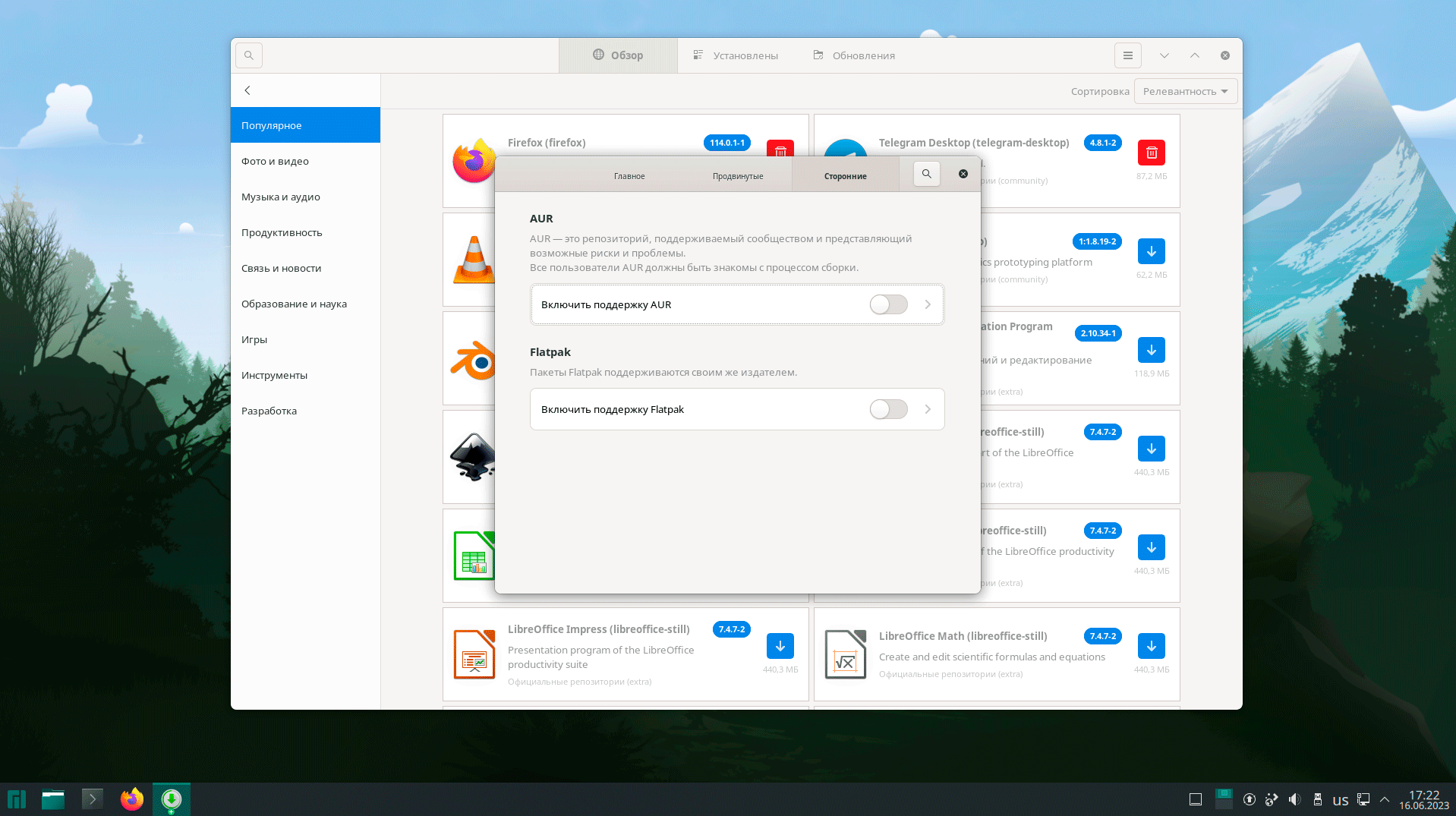The width and height of the screenshot is (1456, 816).
Task: Click LibreOffice Impress (libreoffice-still) title
Action: point(599,629)
